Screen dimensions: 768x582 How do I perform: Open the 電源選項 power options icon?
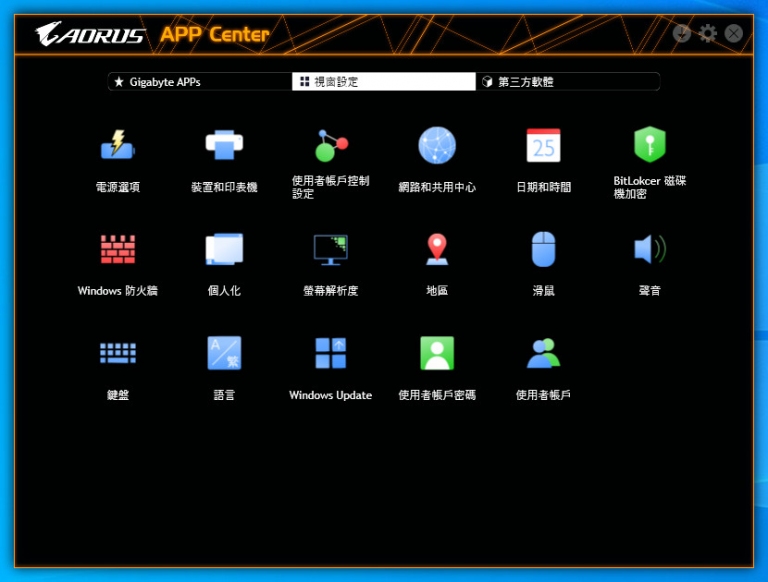pyautogui.click(x=118, y=146)
